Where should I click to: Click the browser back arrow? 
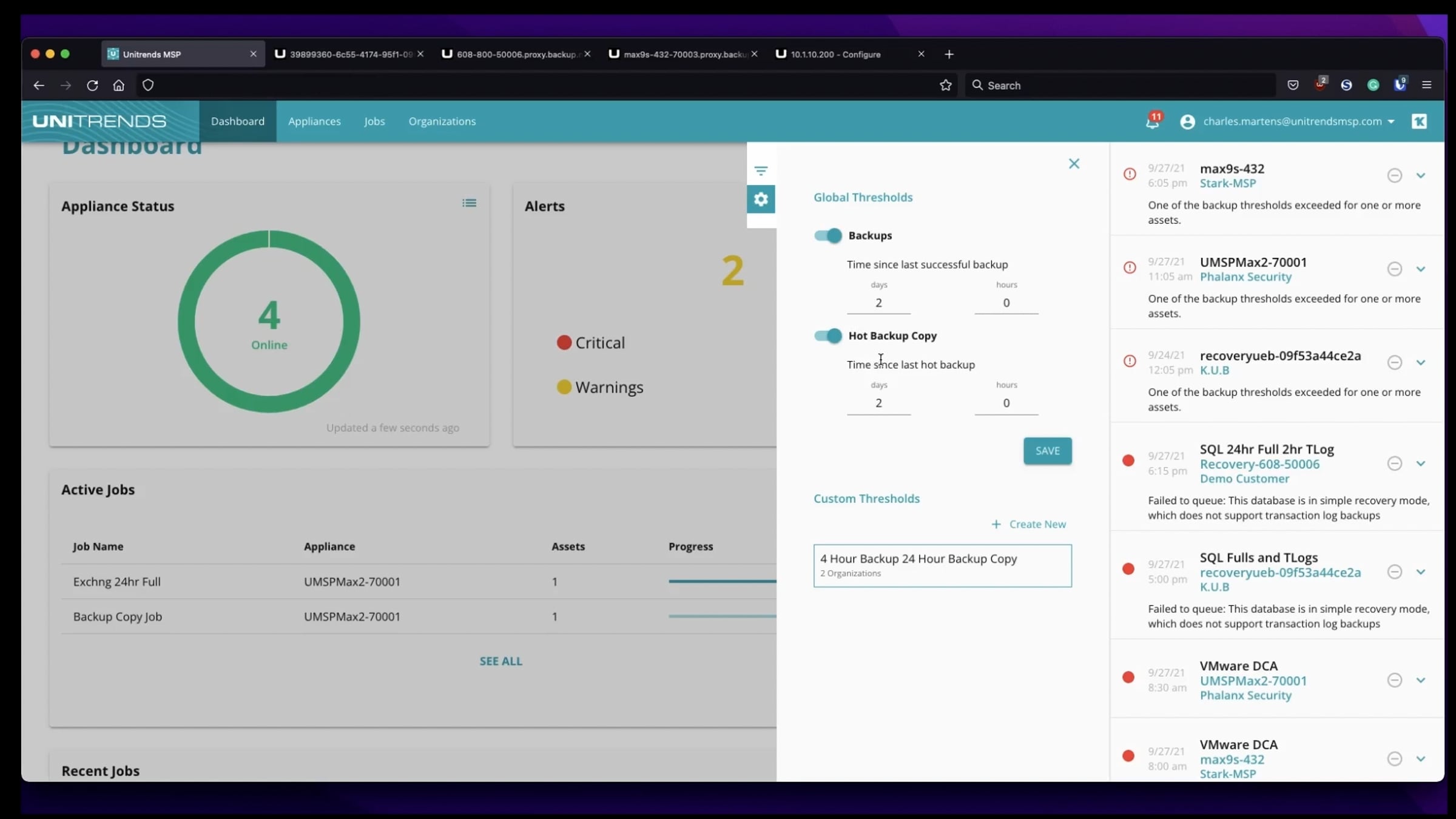click(39, 86)
